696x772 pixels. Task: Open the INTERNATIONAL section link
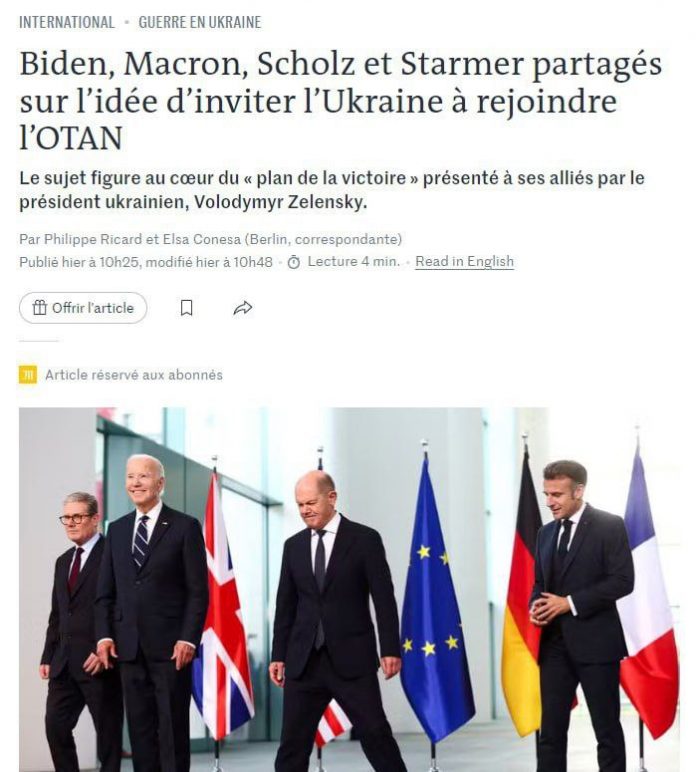point(67,22)
